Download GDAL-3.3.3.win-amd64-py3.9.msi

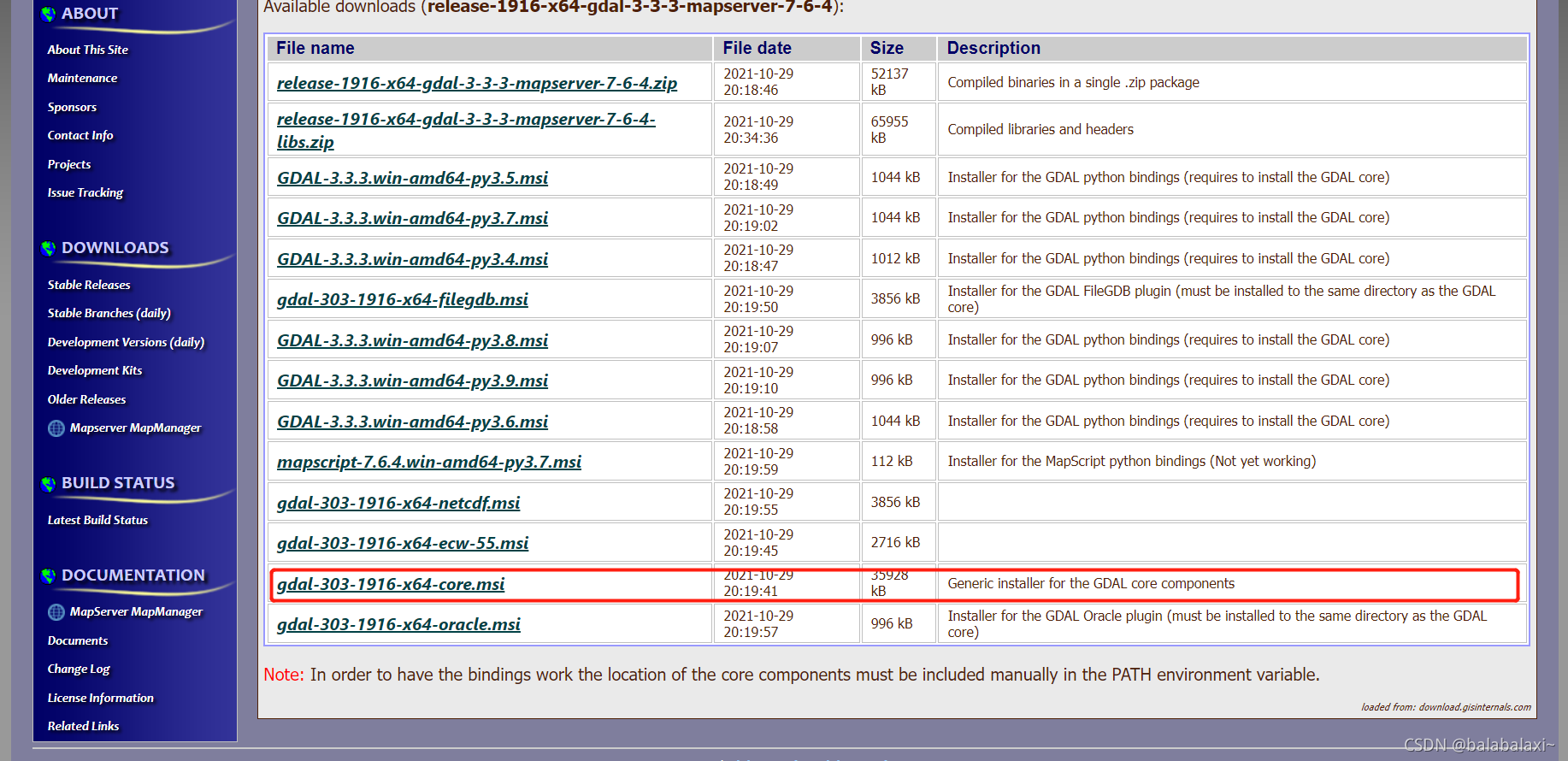(412, 380)
